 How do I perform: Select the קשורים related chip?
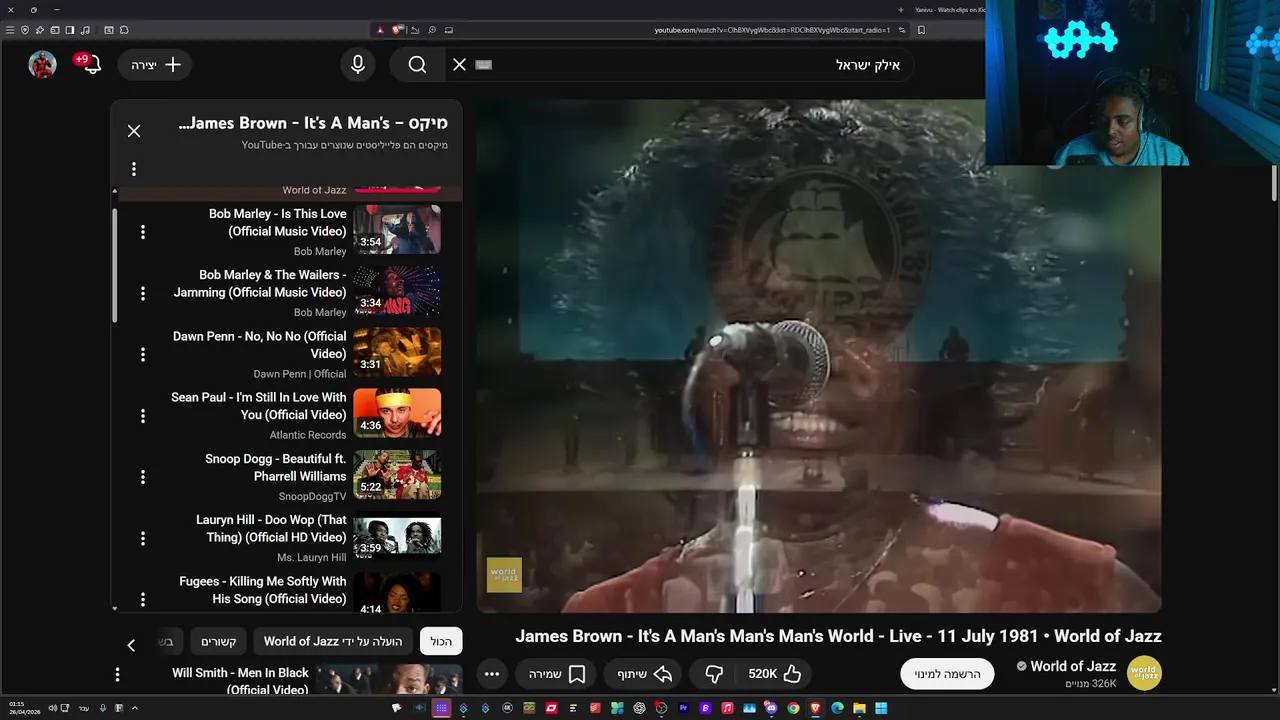coord(218,641)
